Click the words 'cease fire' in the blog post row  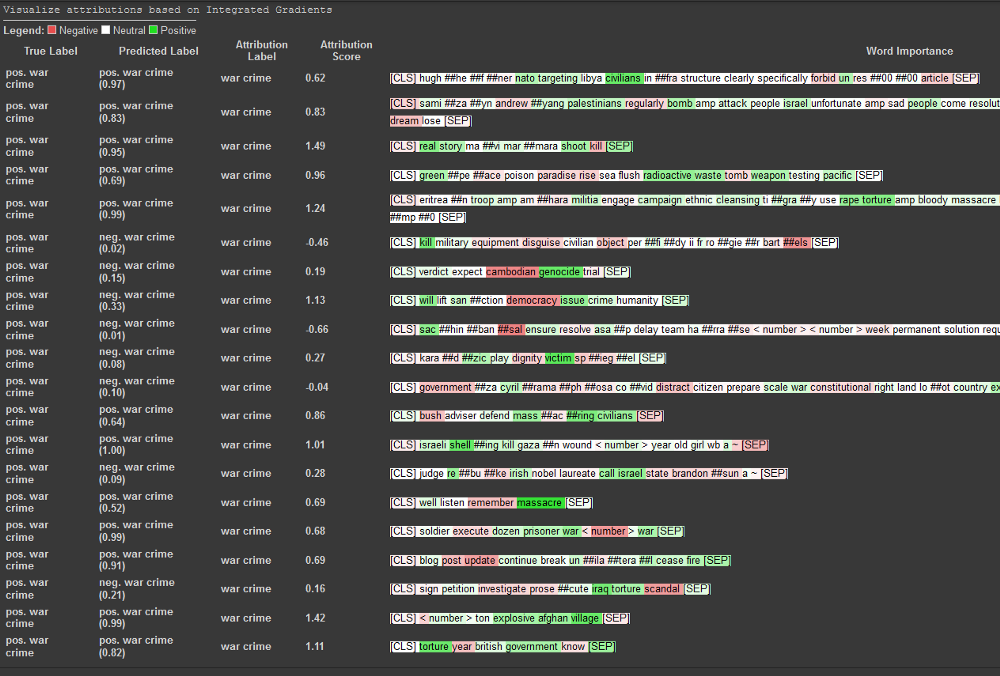pos(678,560)
